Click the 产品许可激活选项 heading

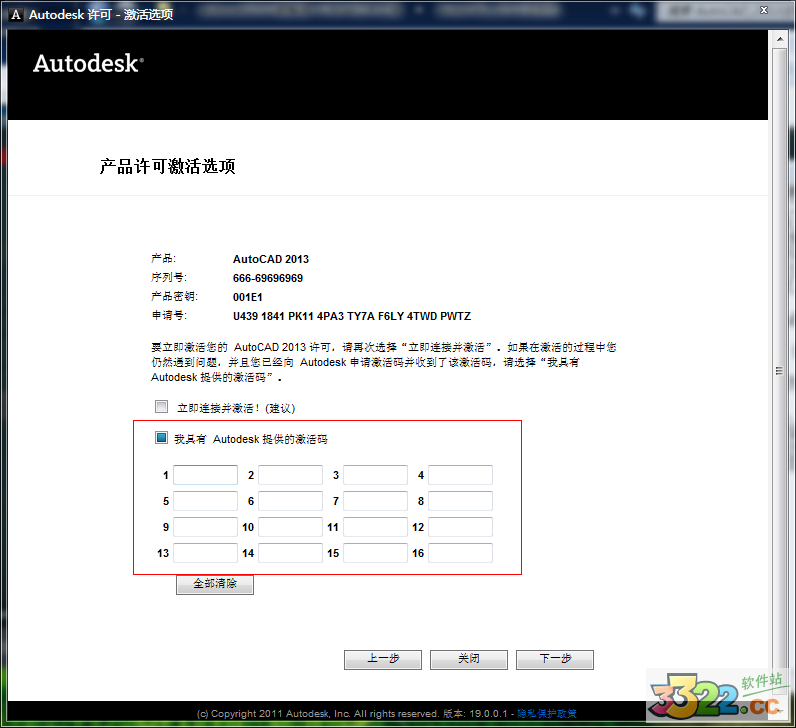tap(168, 167)
